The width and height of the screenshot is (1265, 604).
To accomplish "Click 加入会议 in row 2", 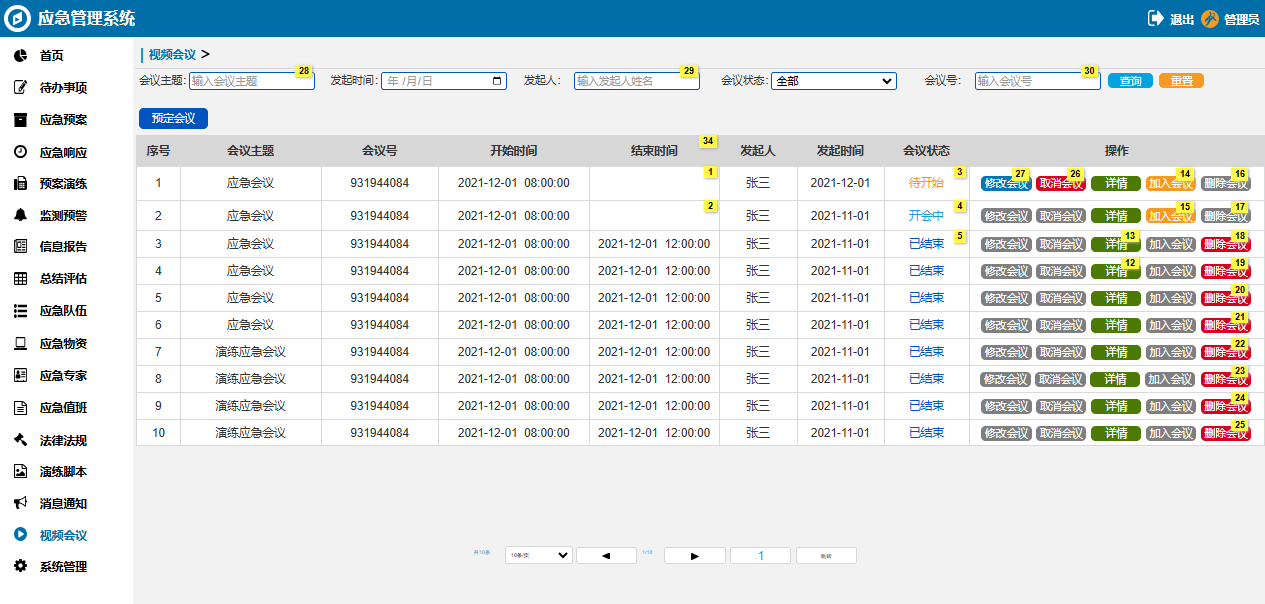I will [1171, 216].
